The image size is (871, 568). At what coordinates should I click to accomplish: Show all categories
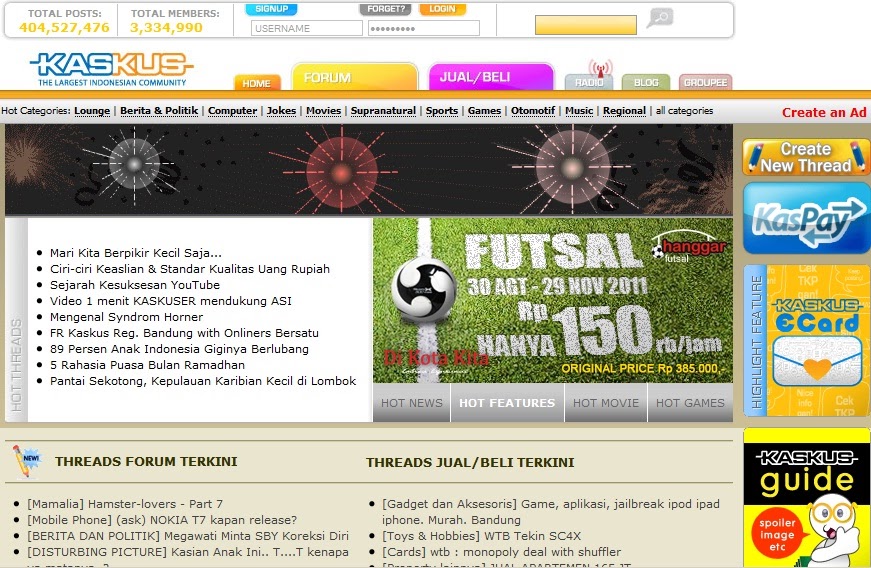(x=684, y=111)
